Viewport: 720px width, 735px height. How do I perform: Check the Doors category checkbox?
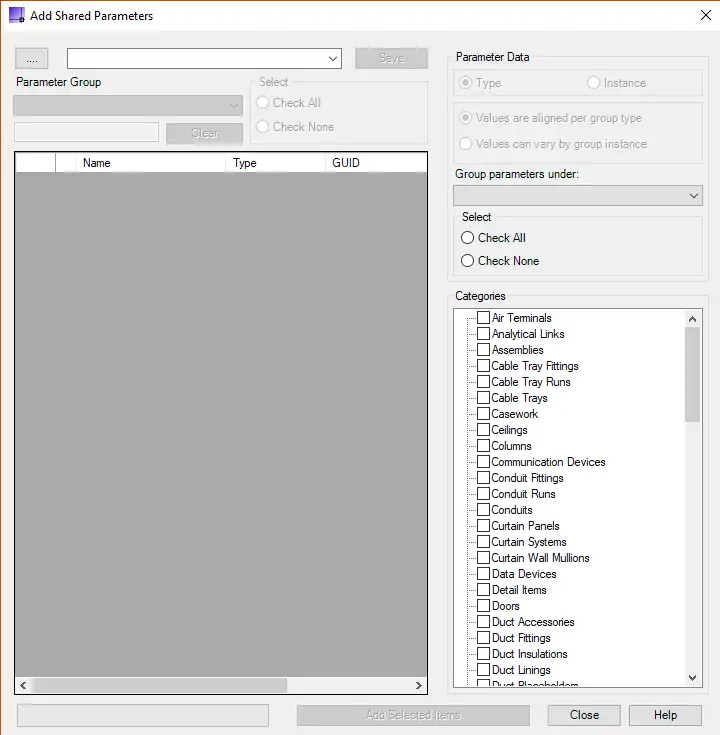pyautogui.click(x=483, y=606)
